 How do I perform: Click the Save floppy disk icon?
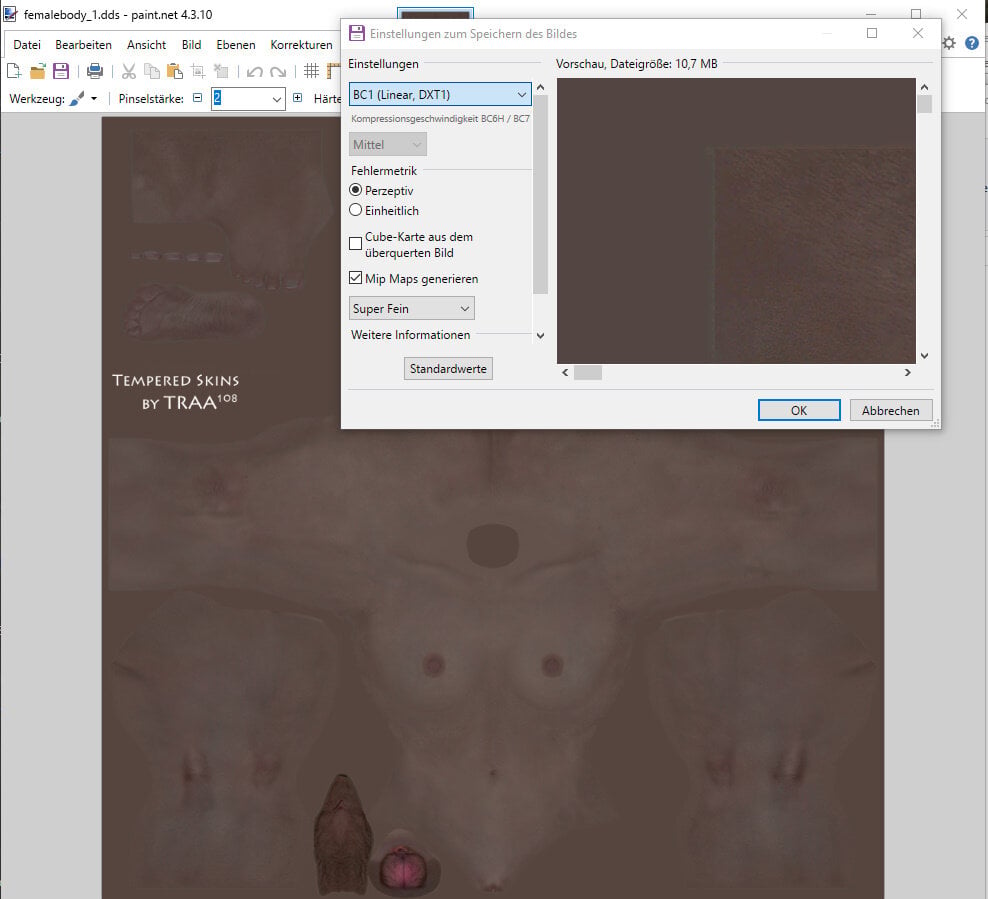coord(60,71)
